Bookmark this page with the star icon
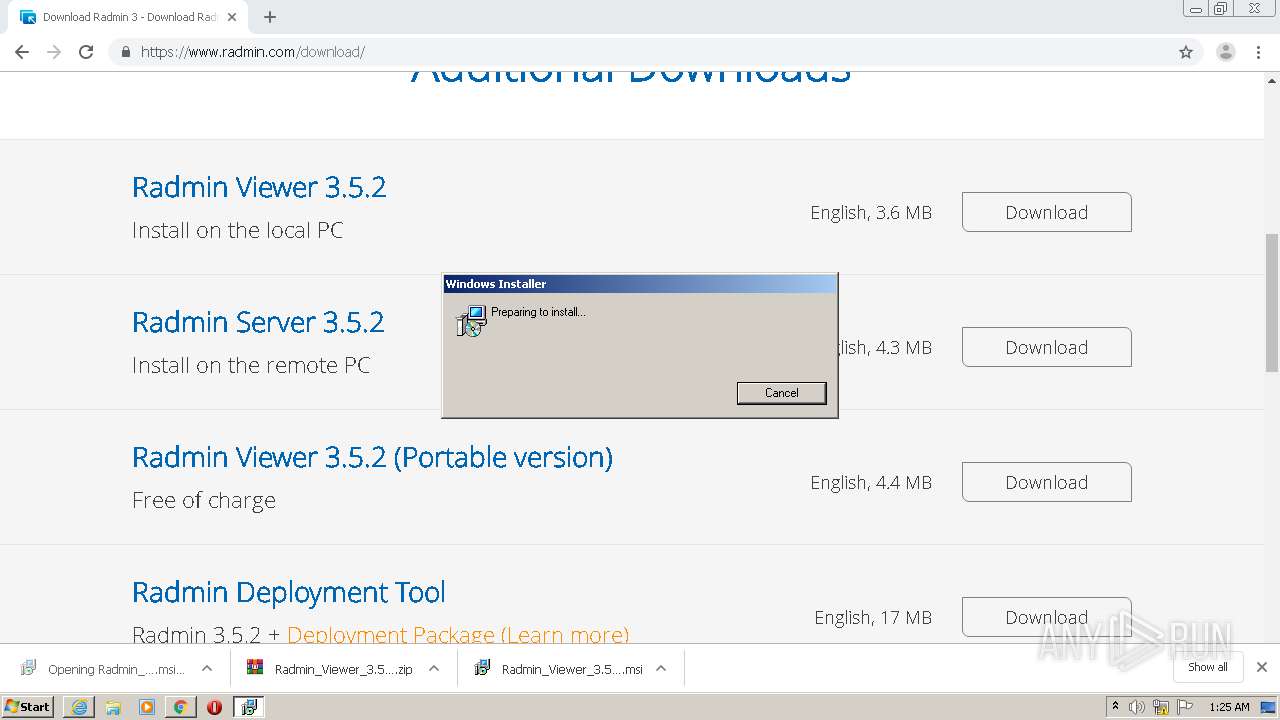1280x720 pixels. tap(1186, 52)
